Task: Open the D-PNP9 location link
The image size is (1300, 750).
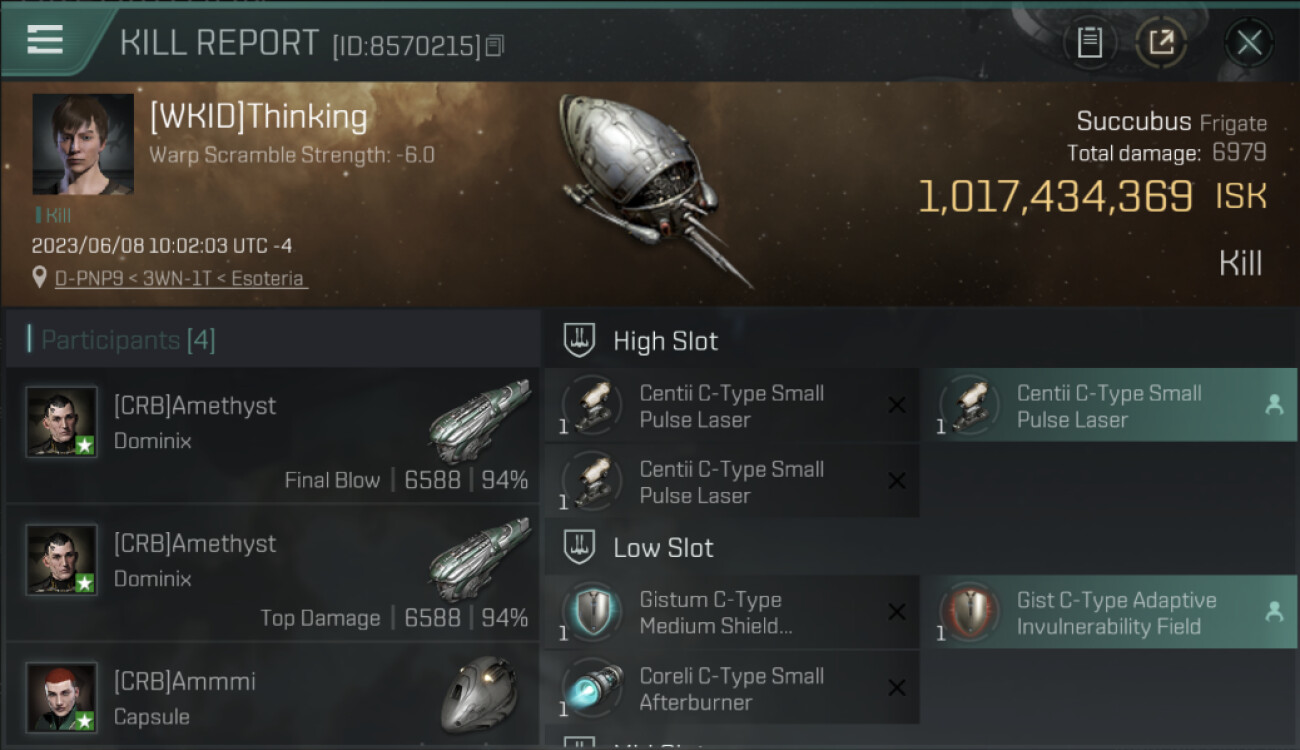Action: click(x=181, y=278)
